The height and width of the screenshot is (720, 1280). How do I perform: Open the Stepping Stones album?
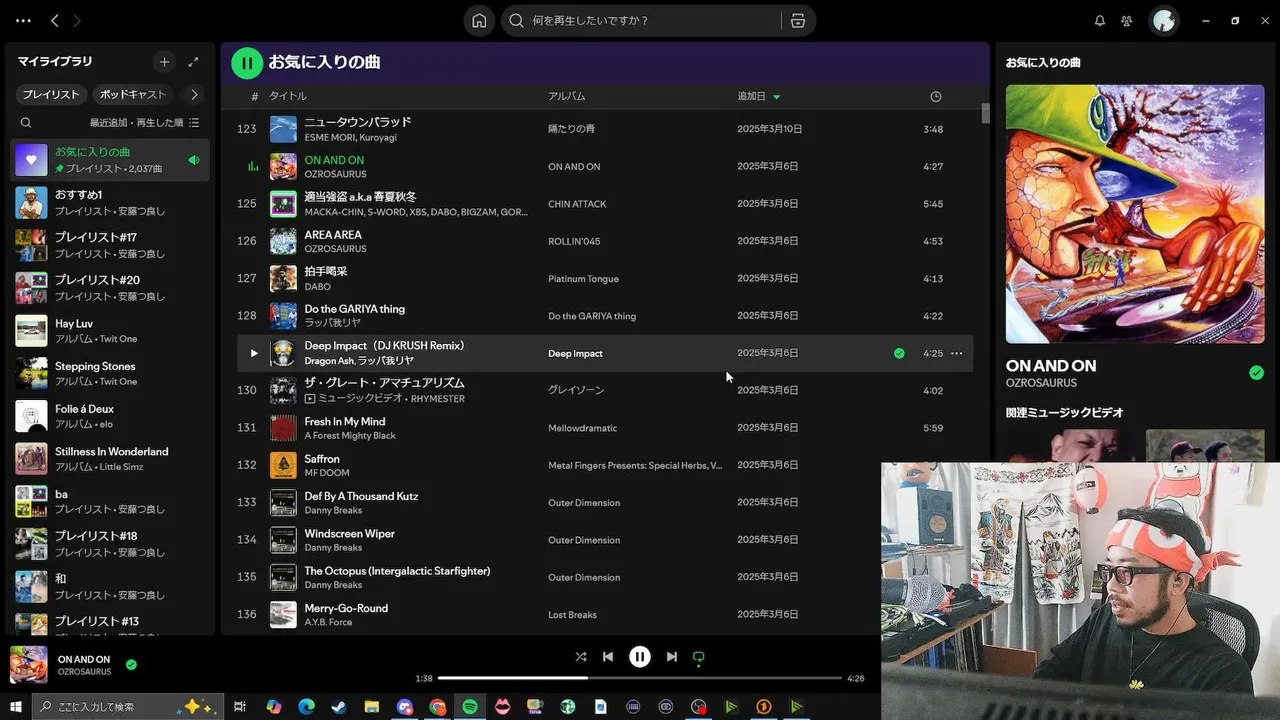click(110, 374)
